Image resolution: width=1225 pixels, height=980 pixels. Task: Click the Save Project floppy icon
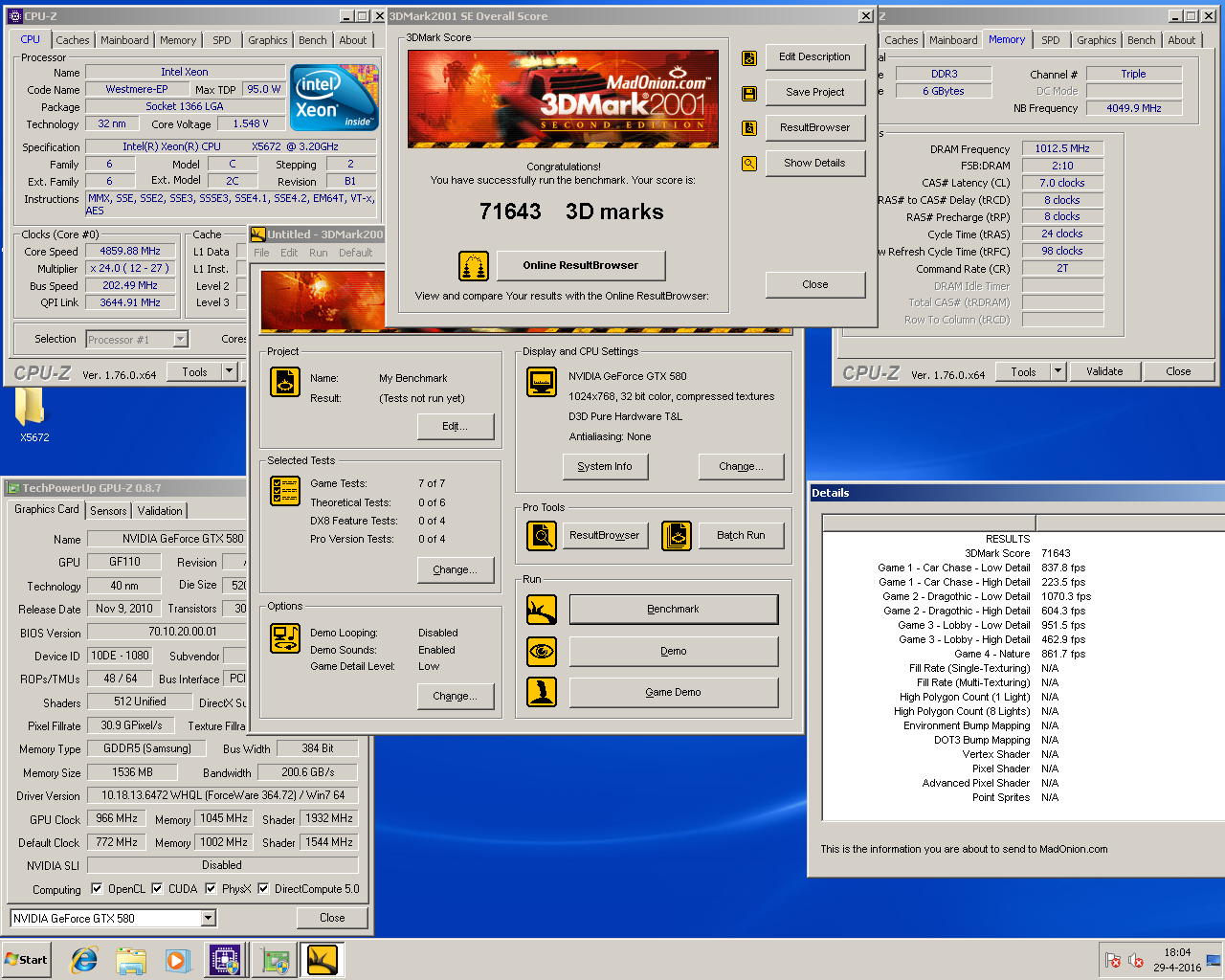(x=749, y=94)
